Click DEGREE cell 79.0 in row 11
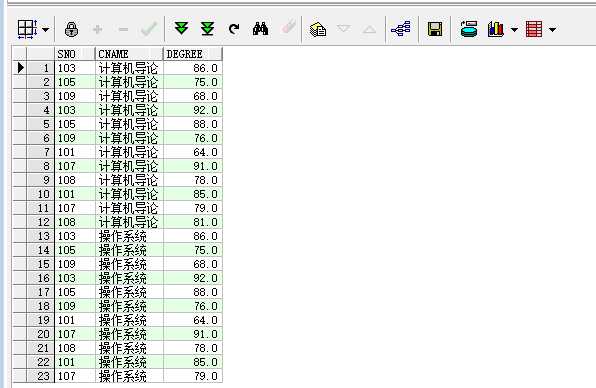 coord(193,208)
